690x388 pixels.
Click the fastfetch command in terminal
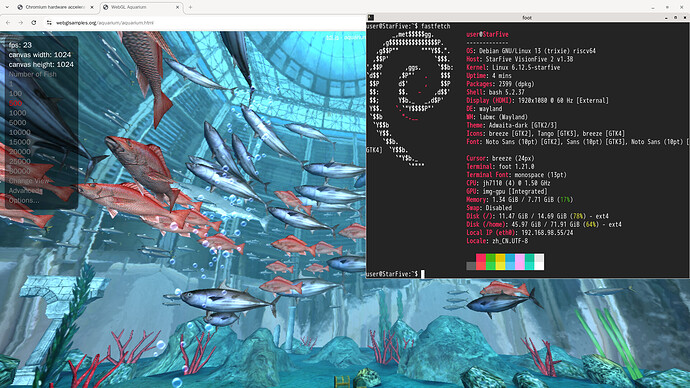point(436,26)
